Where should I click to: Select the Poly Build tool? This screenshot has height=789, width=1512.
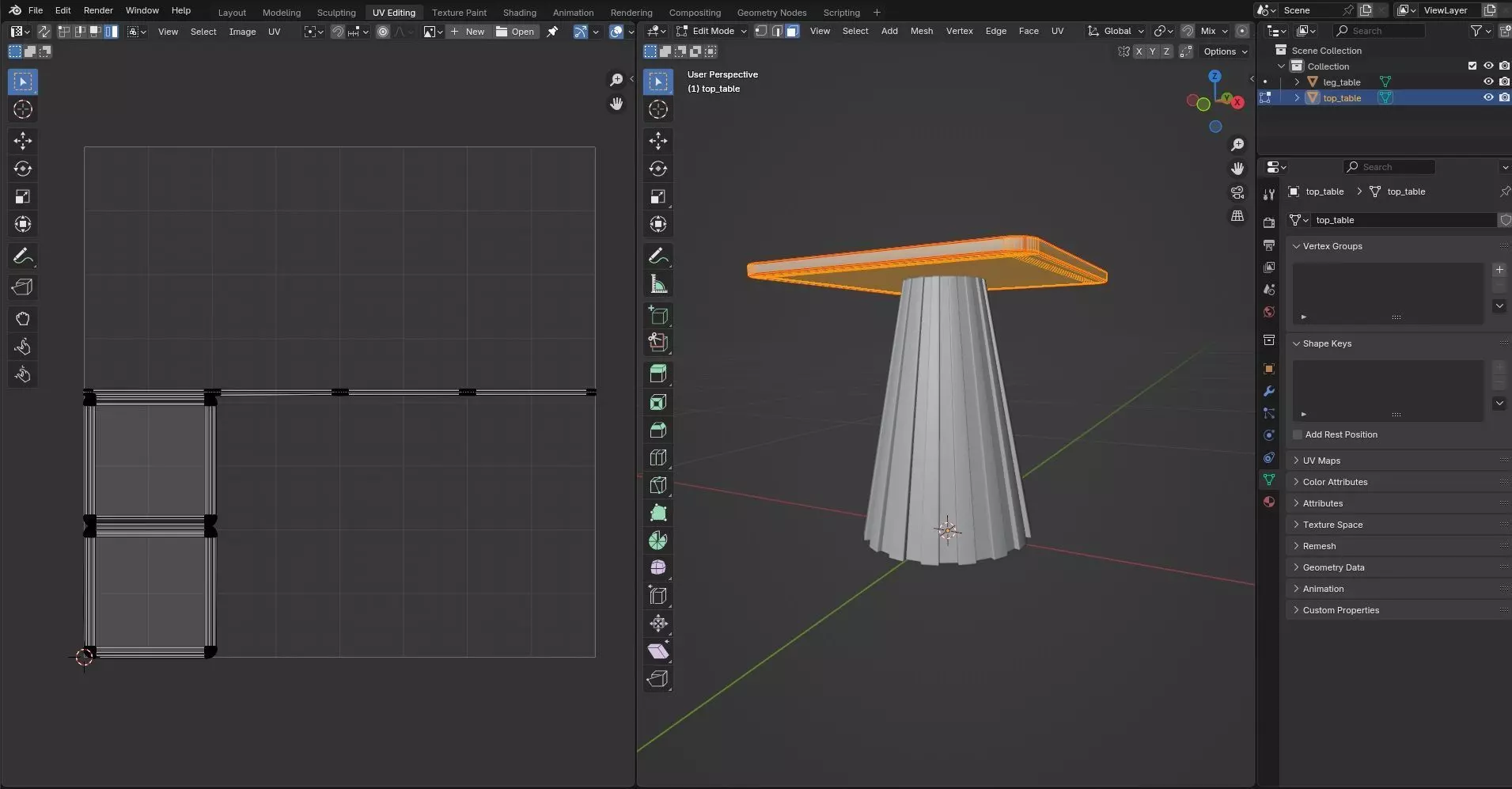click(658, 513)
